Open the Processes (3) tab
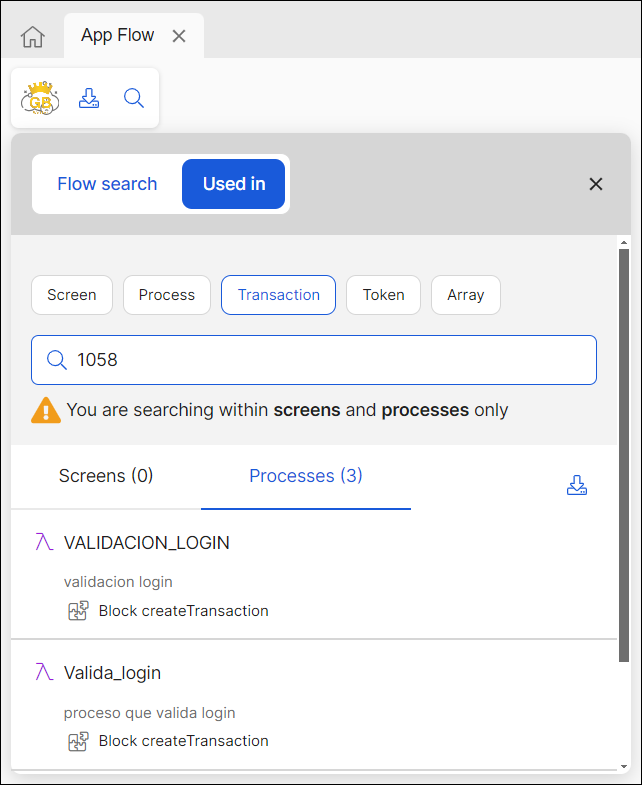 click(x=306, y=476)
